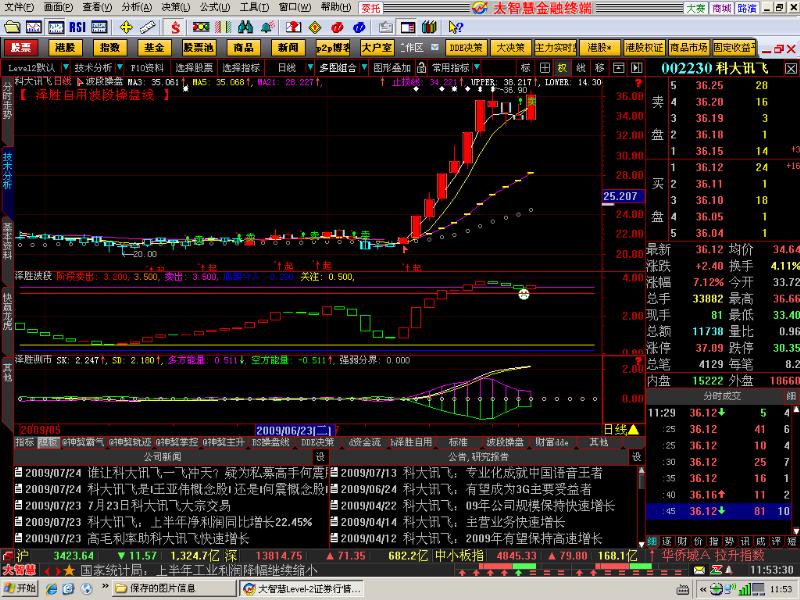Open news 7月23日科大讯飞大宗交易

pos(159,506)
